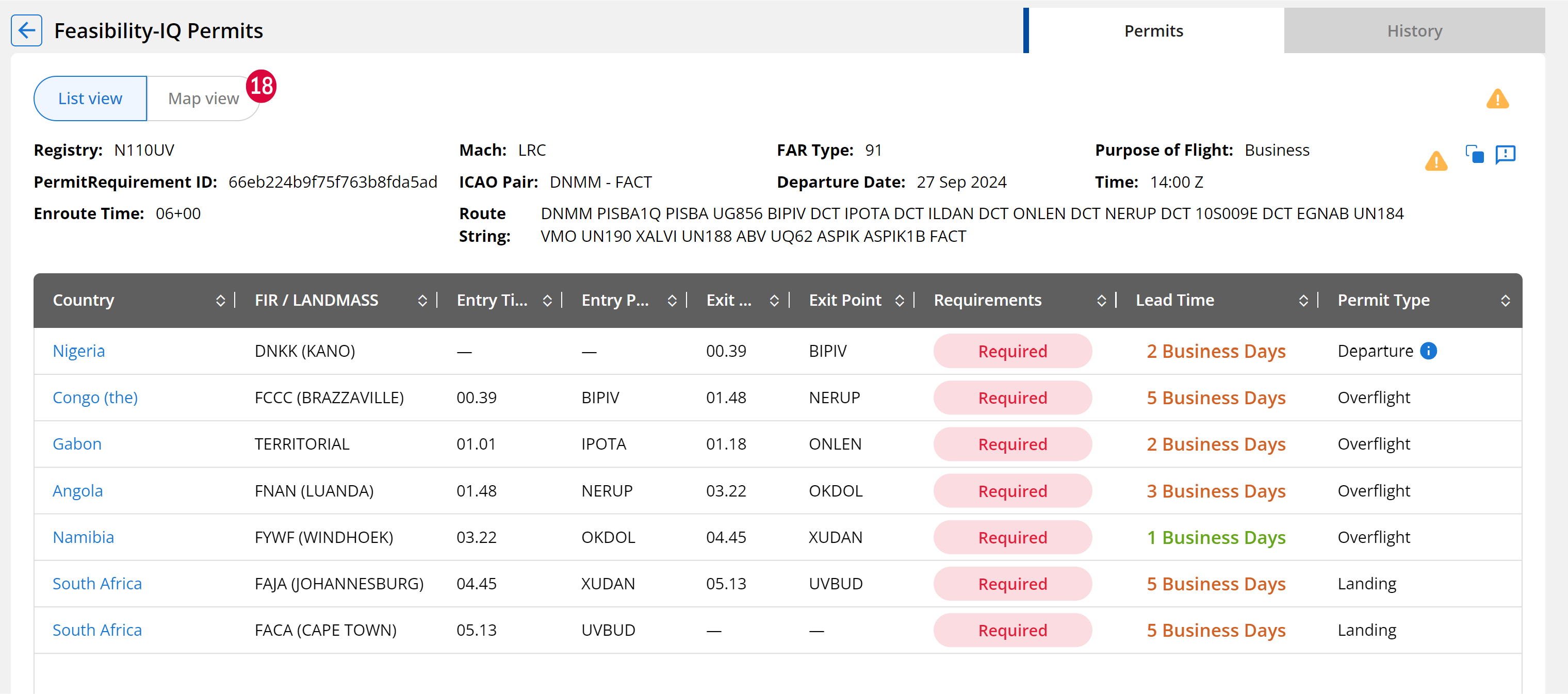The width and height of the screenshot is (1568, 694).
Task: Click the Required badge for Gabon
Action: click(x=1012, y=444)
